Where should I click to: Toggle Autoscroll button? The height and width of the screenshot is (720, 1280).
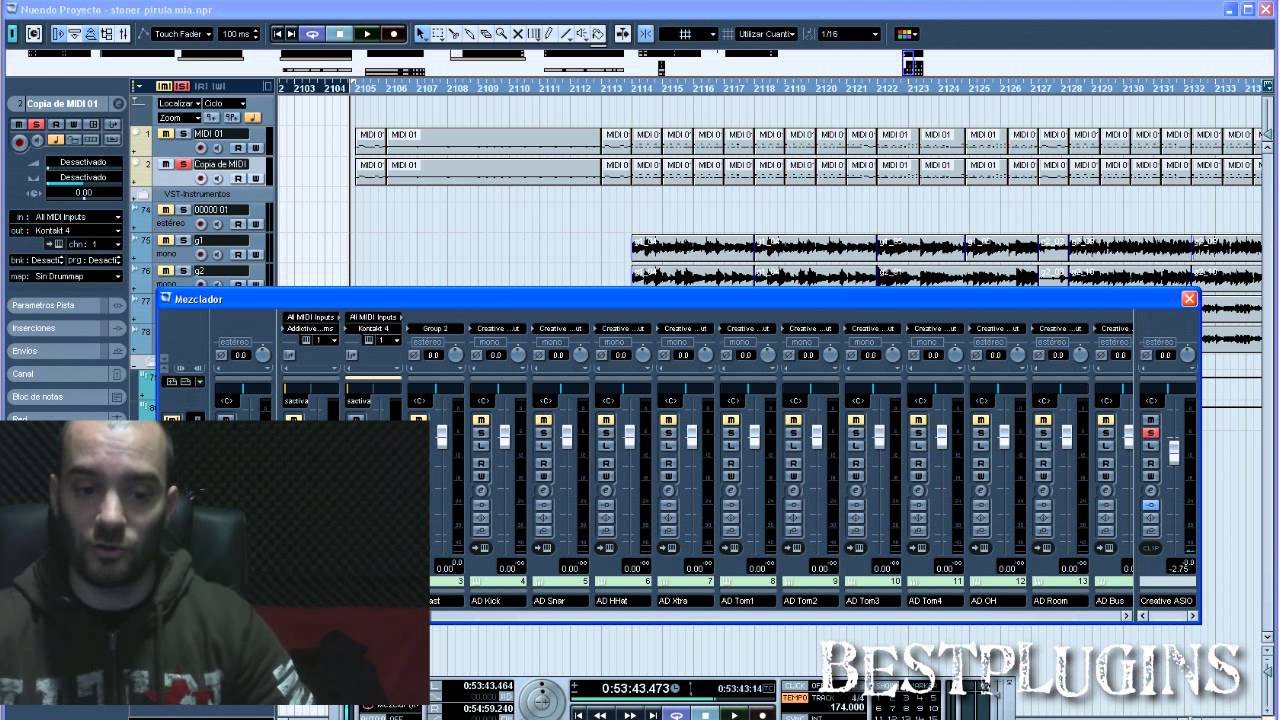click(622, 34)
